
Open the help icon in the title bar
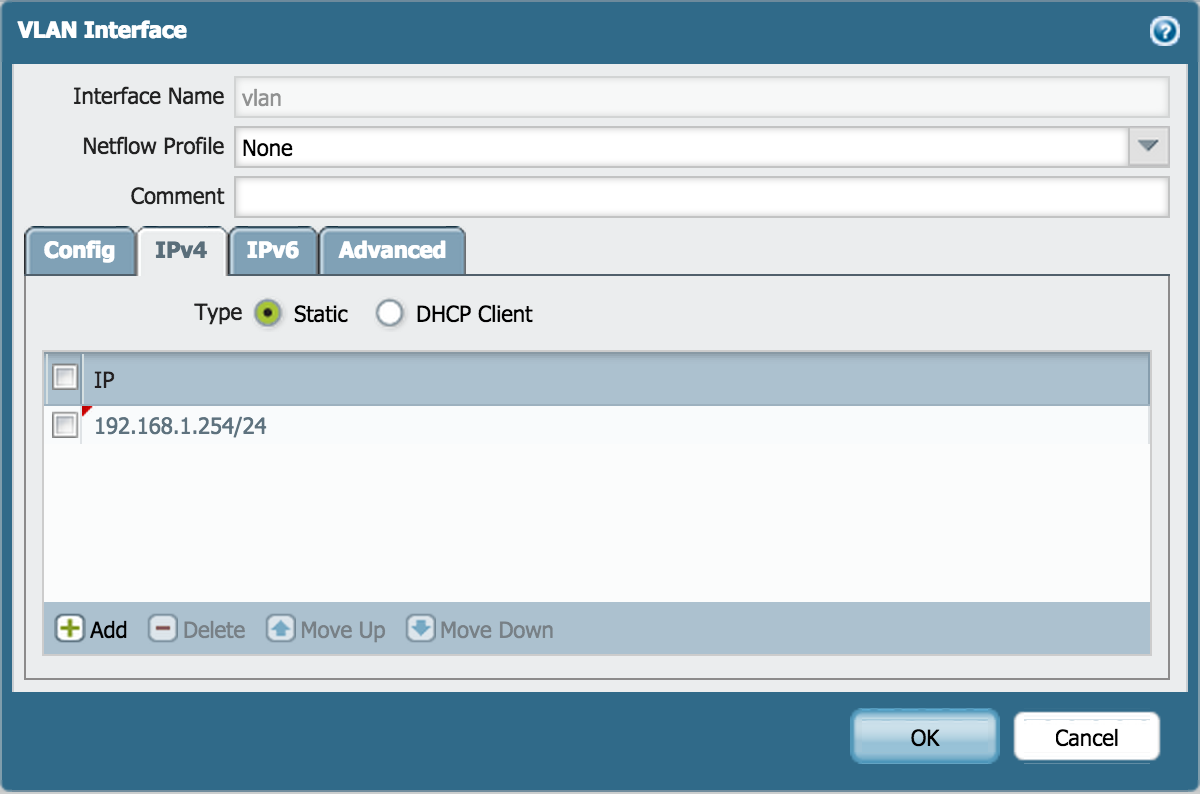(x=1163, y=31)
